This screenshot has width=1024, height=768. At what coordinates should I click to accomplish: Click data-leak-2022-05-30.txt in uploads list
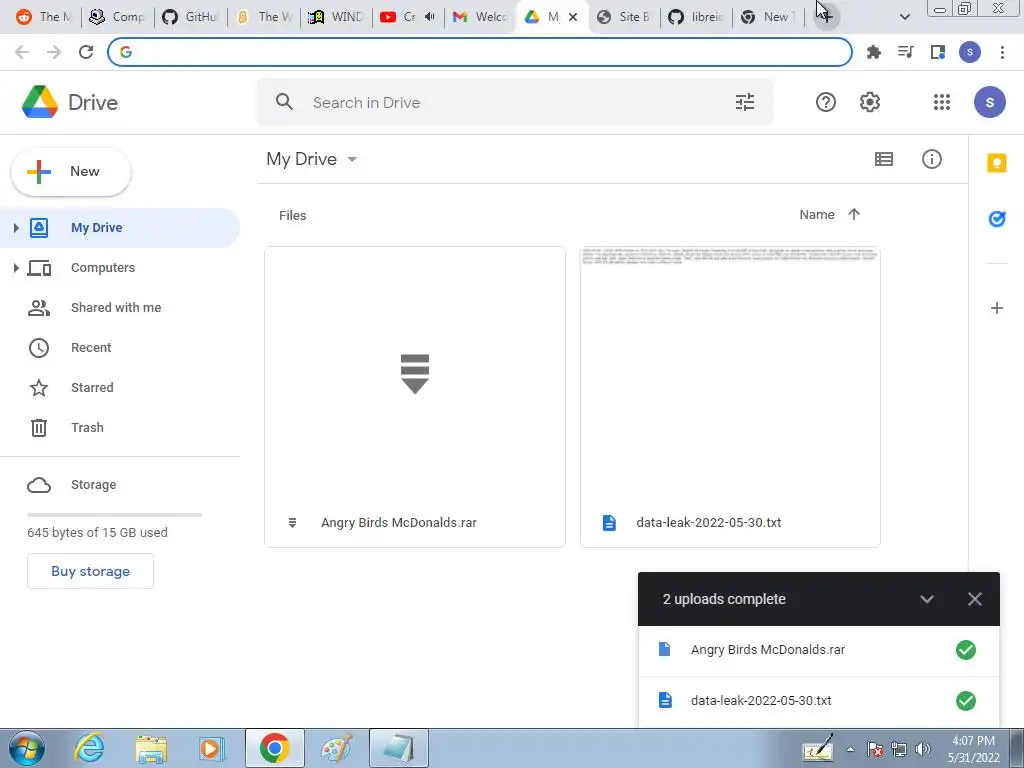click(818, 701)
